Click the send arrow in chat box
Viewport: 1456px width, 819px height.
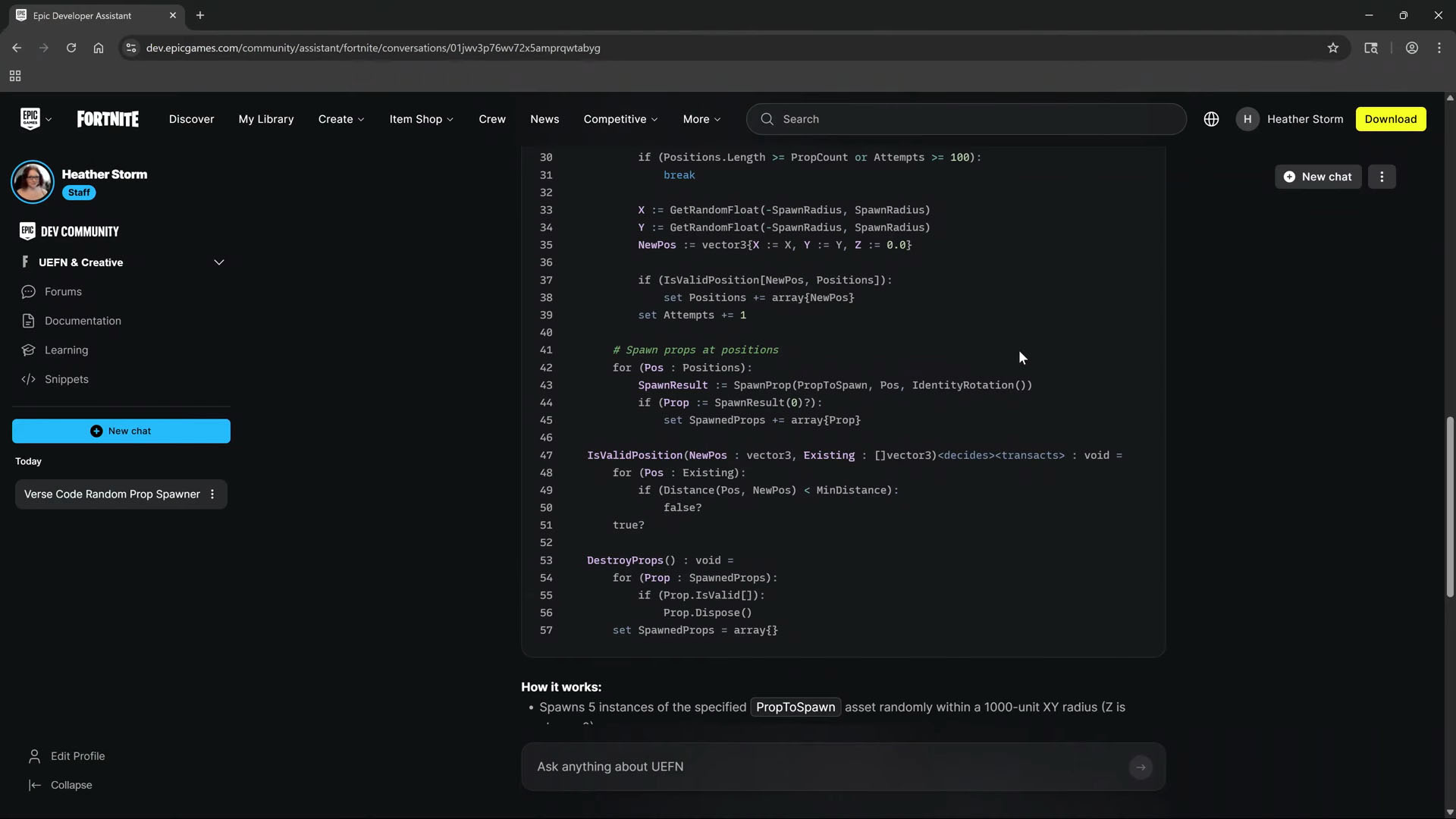(1140, 767)
